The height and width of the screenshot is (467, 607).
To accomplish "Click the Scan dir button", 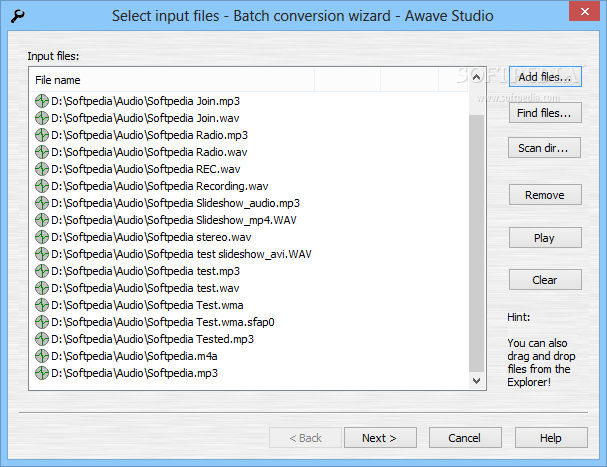I will pyautogui.click(x=544, y=148).
